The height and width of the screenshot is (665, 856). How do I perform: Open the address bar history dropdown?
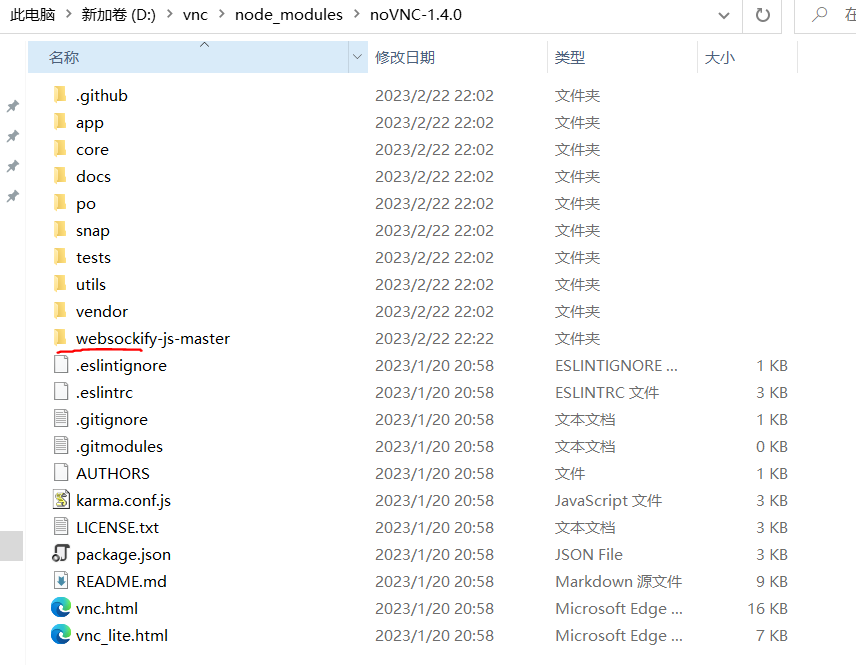pos(724,15)
